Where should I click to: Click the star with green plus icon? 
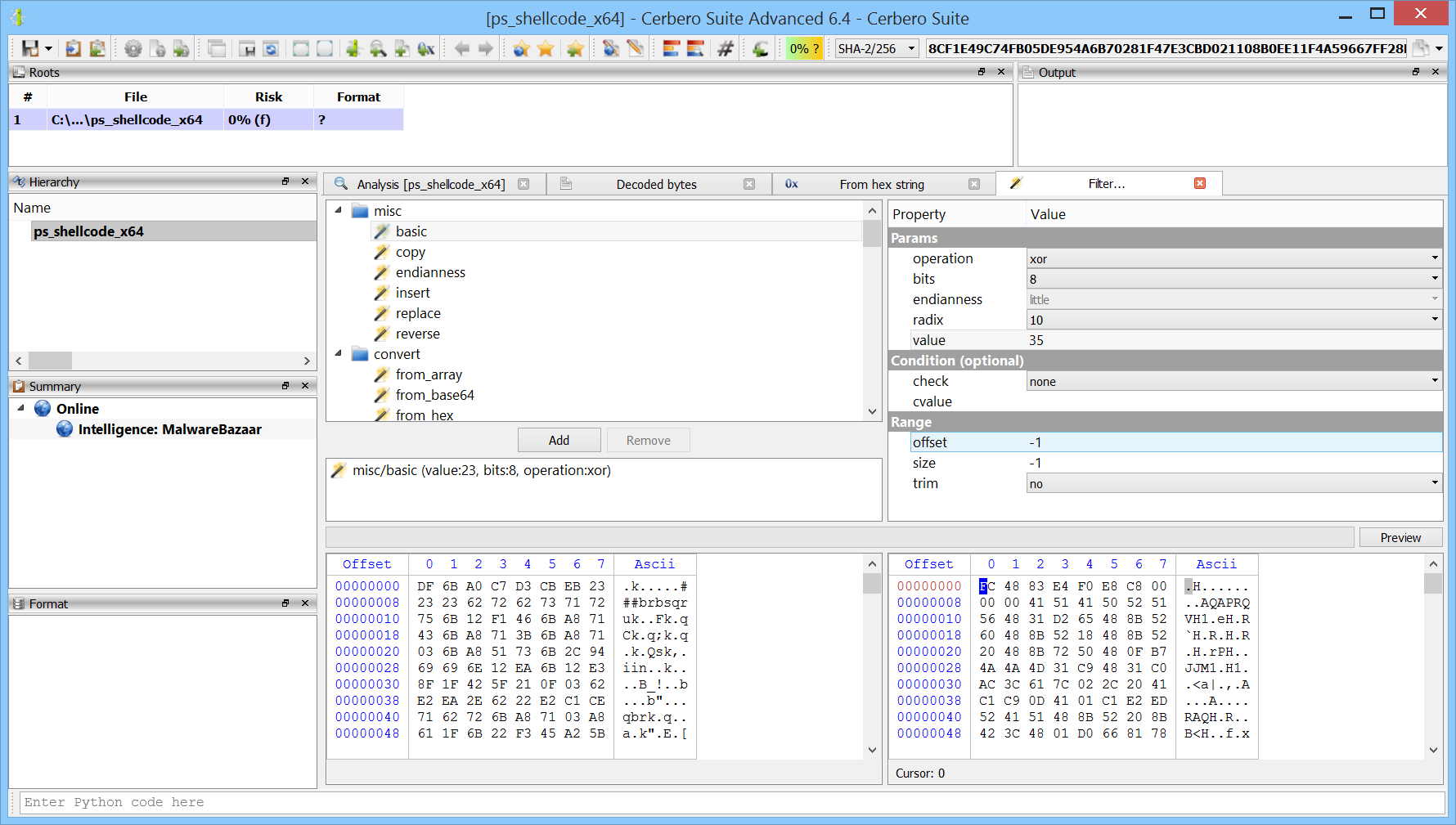pyautogui.click(x=575, y=48)
